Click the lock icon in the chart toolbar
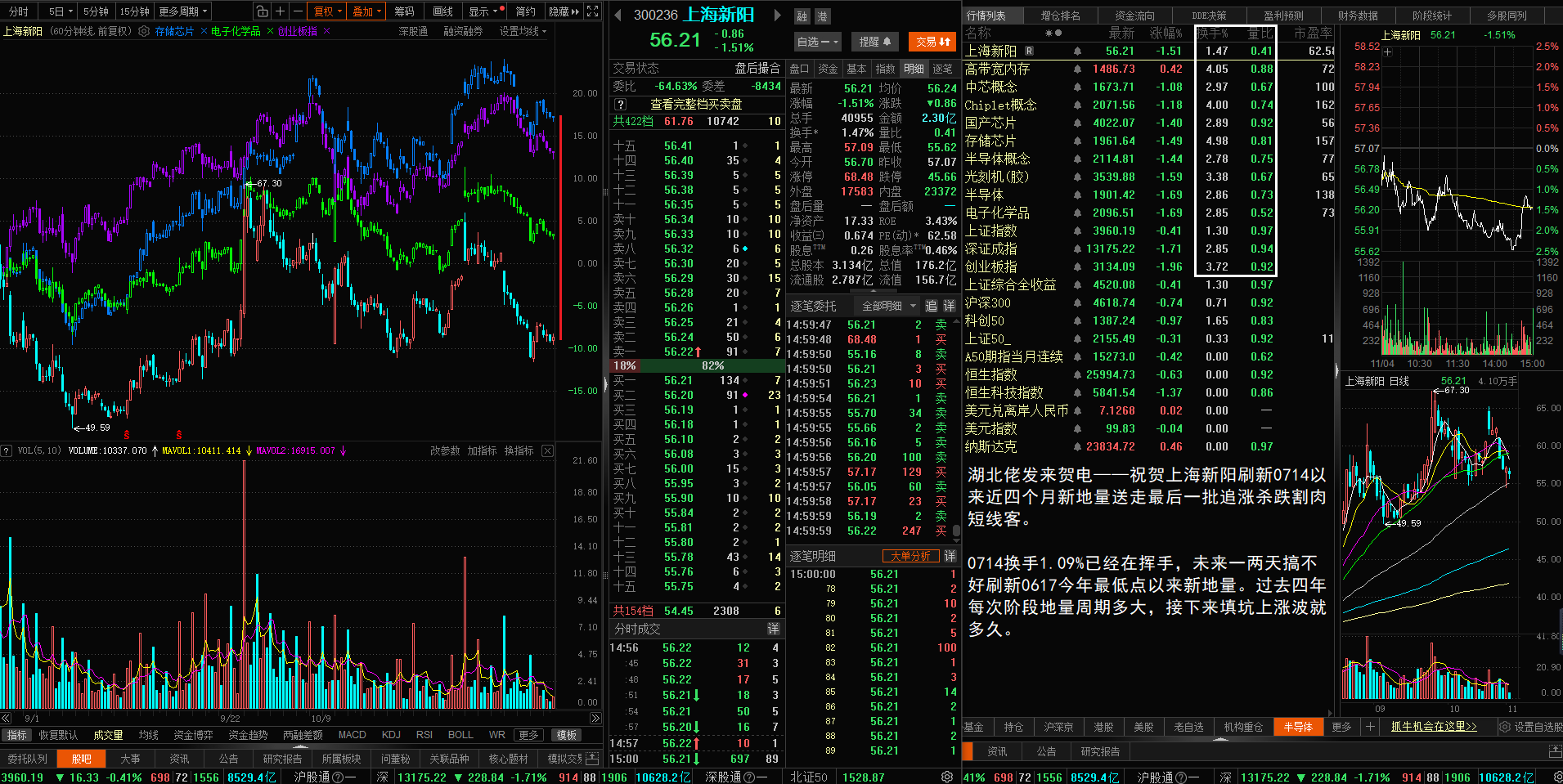This screenshot has height=784, width=1563. [262, 11]
